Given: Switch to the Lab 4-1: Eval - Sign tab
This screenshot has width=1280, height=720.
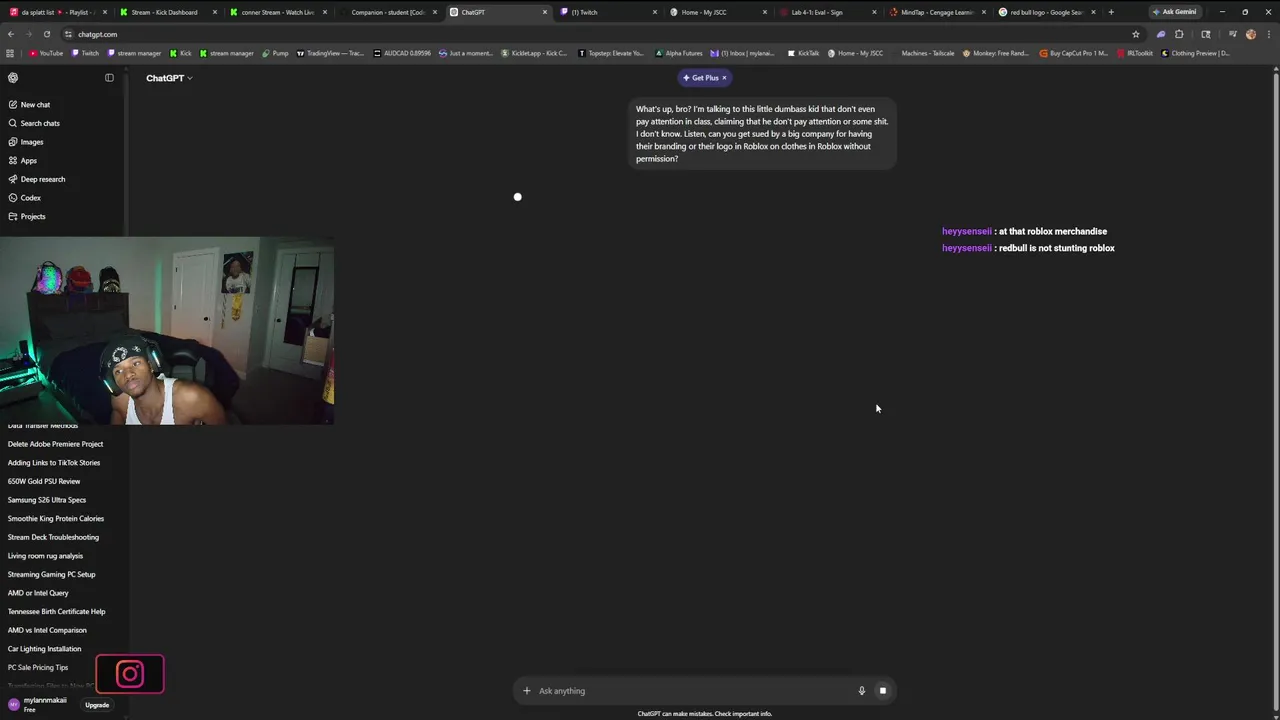Looking at the screenshot, I should (x=827, y=12).
